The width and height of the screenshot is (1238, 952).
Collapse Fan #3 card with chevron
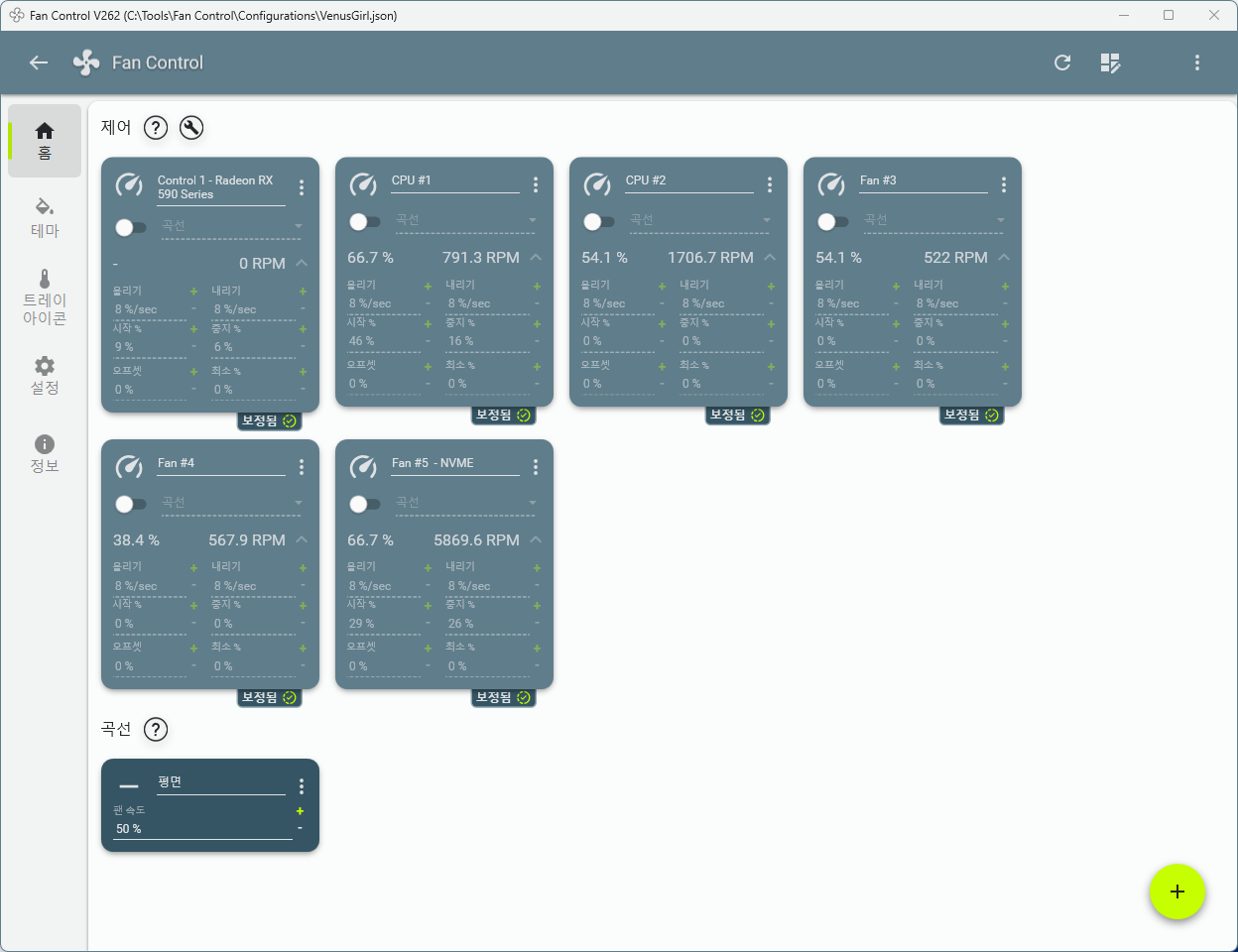pyautogui.click(x=1004, y=258)
